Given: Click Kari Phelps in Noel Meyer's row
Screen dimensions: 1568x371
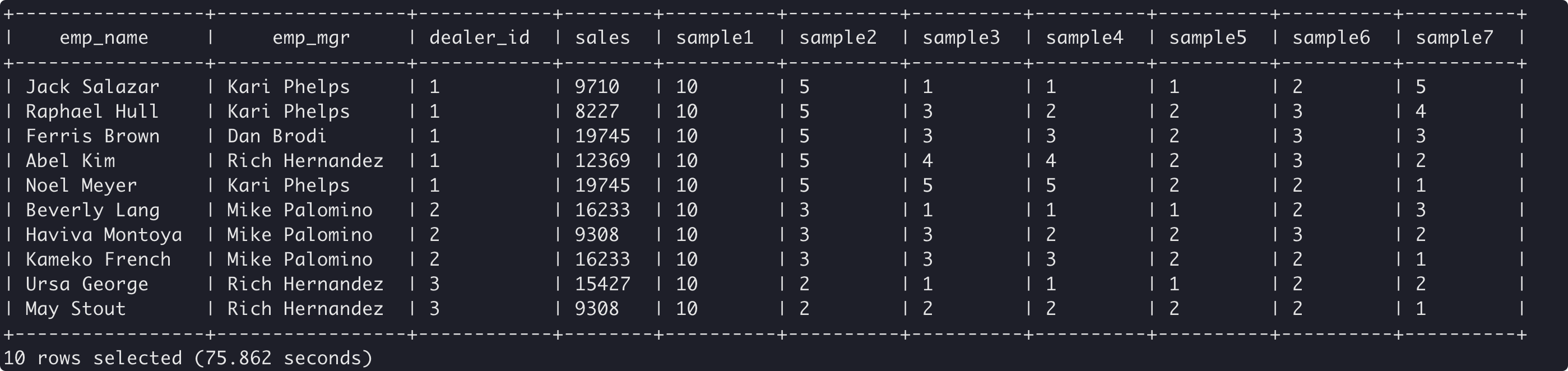Looking at the screenshot, I should pyautogui.click(x=289, y=185).
